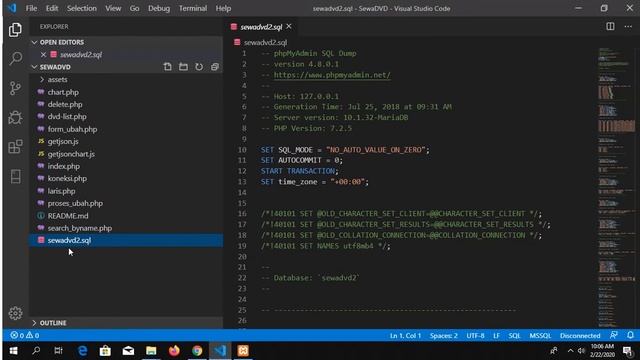Screen dimensions: 640x360
Task: Open search_byname.php in explorer
Action: pyautogui.click(x=80, y=228)
